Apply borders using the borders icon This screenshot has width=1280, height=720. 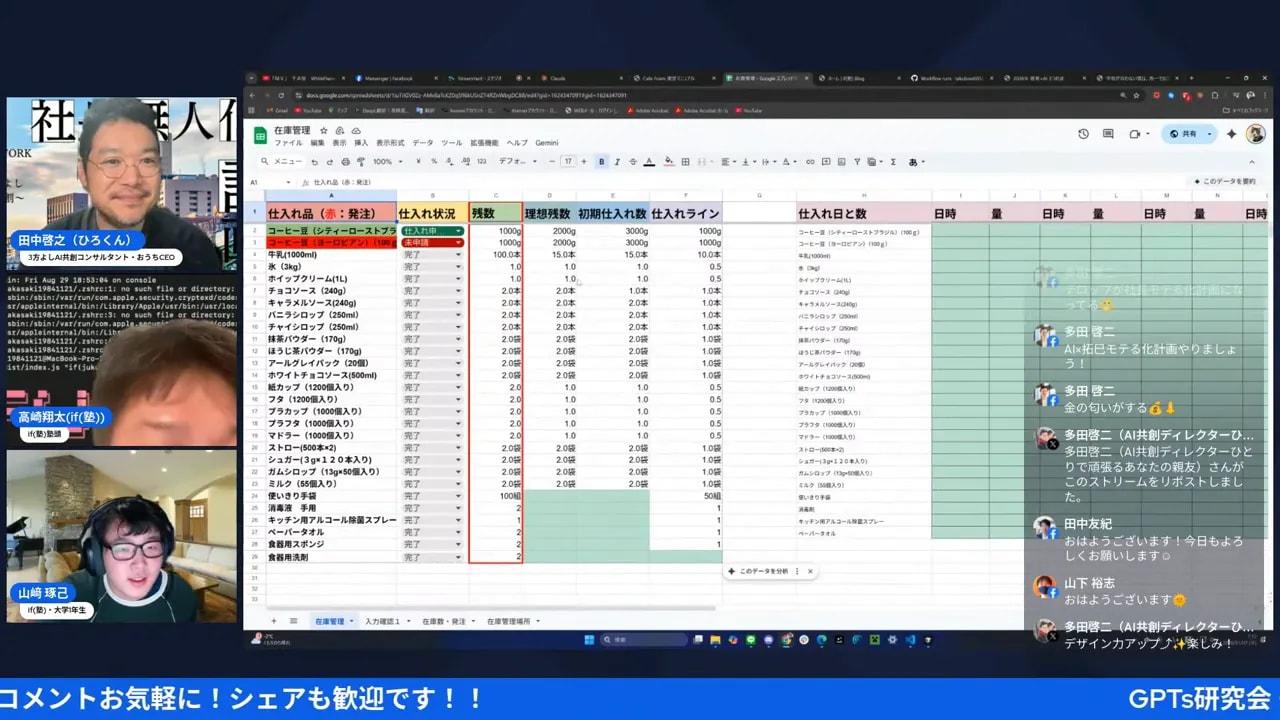[x=686, y=161]
